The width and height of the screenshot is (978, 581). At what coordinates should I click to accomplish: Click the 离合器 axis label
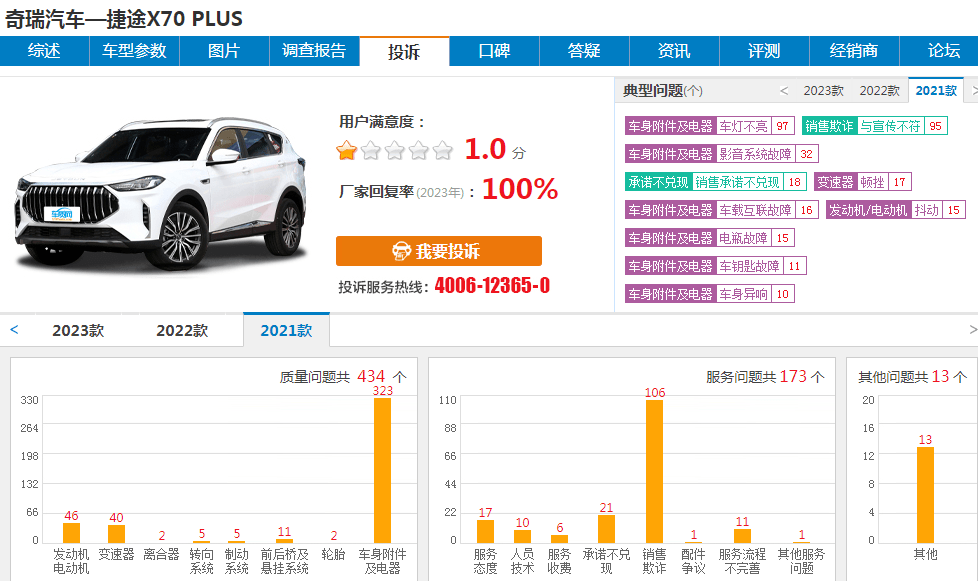(x=161, y=554)
